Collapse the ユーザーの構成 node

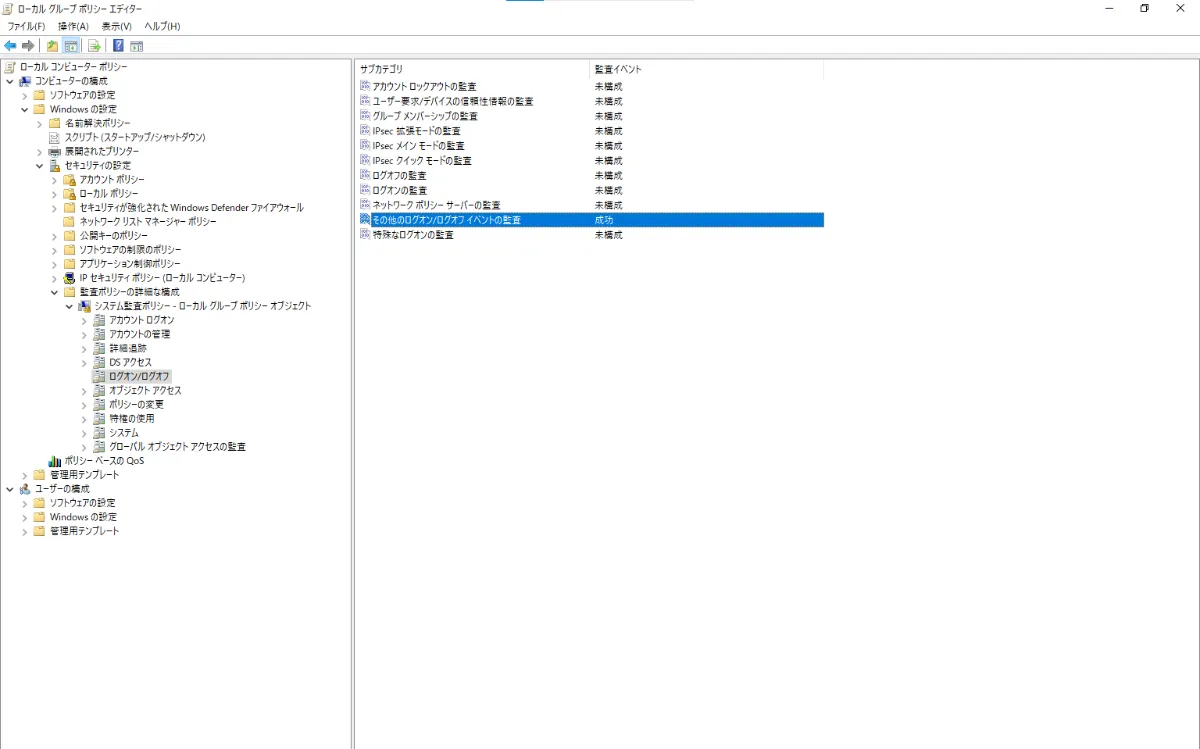pyautogui.click(x=10, y=489)
